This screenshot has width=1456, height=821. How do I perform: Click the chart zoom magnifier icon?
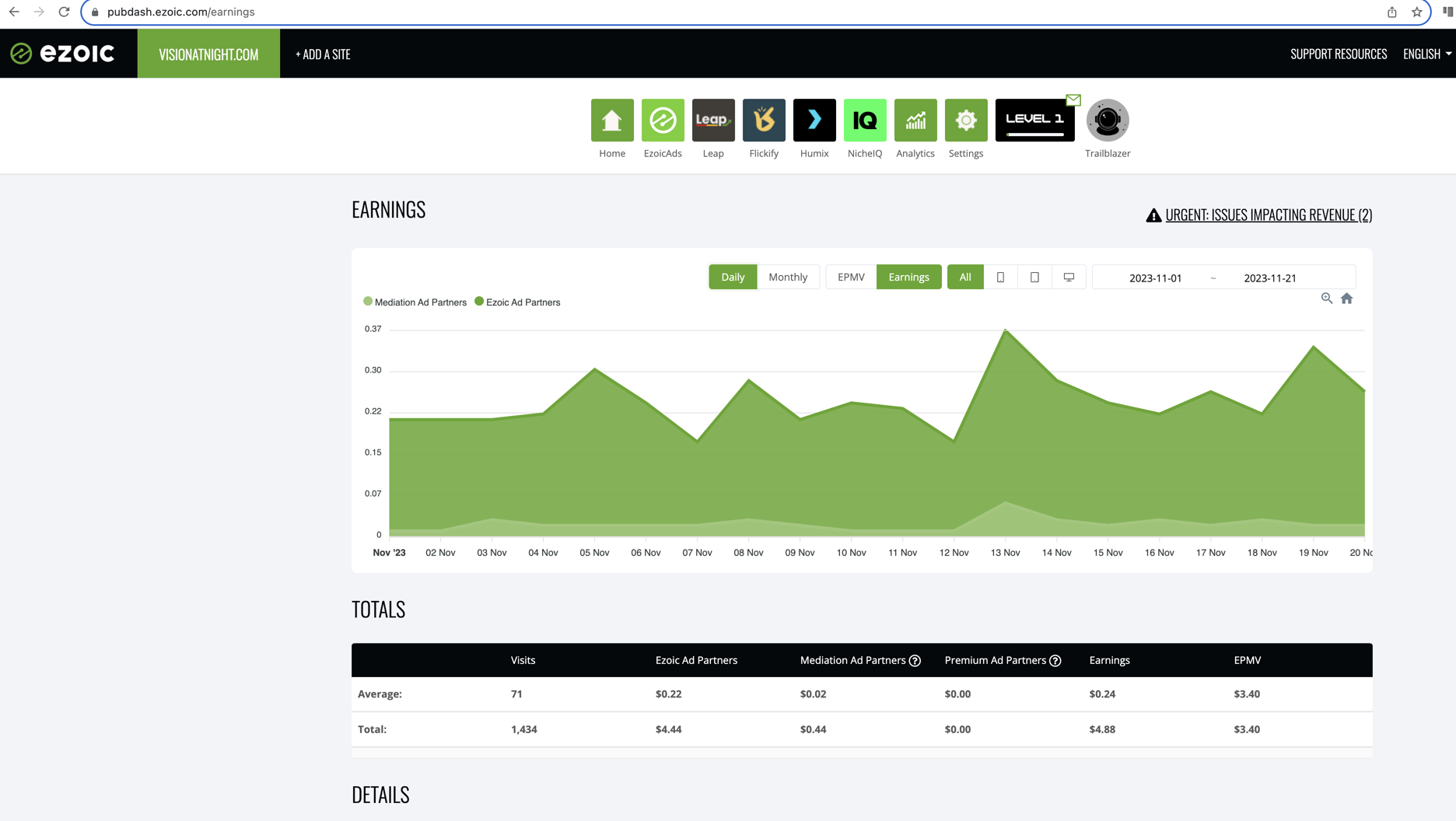pyautogui.click(x=1327, y=299)
